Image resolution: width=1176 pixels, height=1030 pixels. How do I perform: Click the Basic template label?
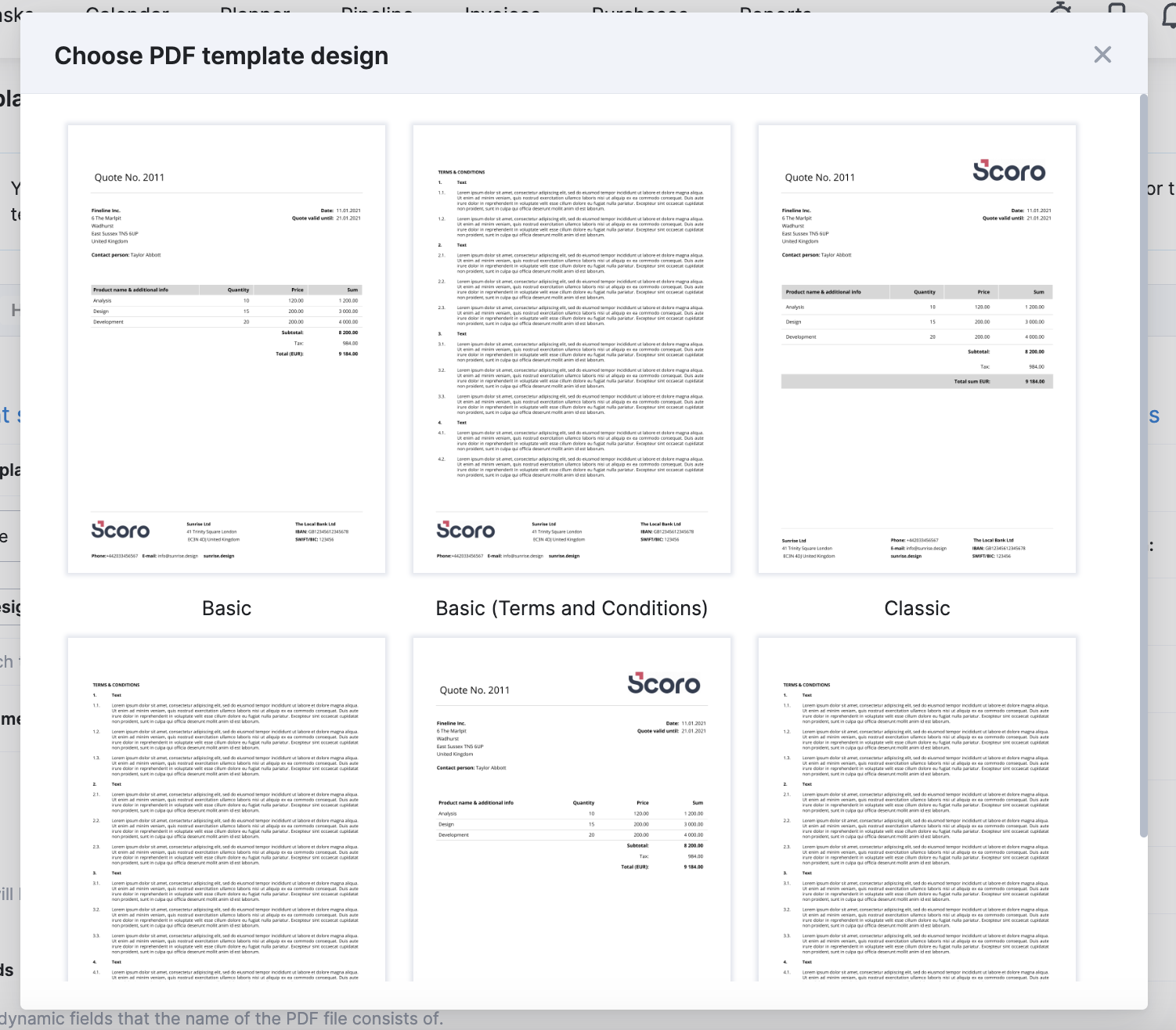(226, 608)
